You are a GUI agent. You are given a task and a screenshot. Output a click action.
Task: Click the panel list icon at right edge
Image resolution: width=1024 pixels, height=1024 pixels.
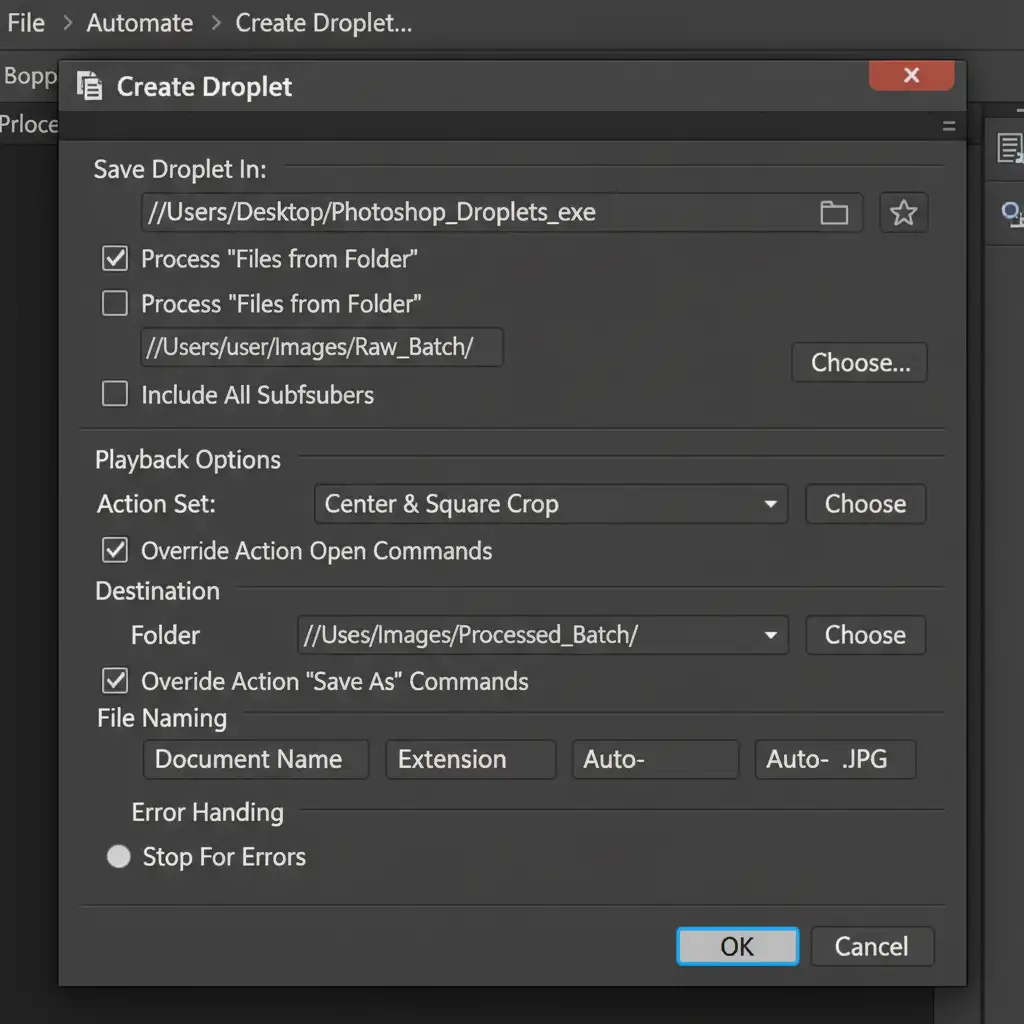click(x=1010, y=149)
